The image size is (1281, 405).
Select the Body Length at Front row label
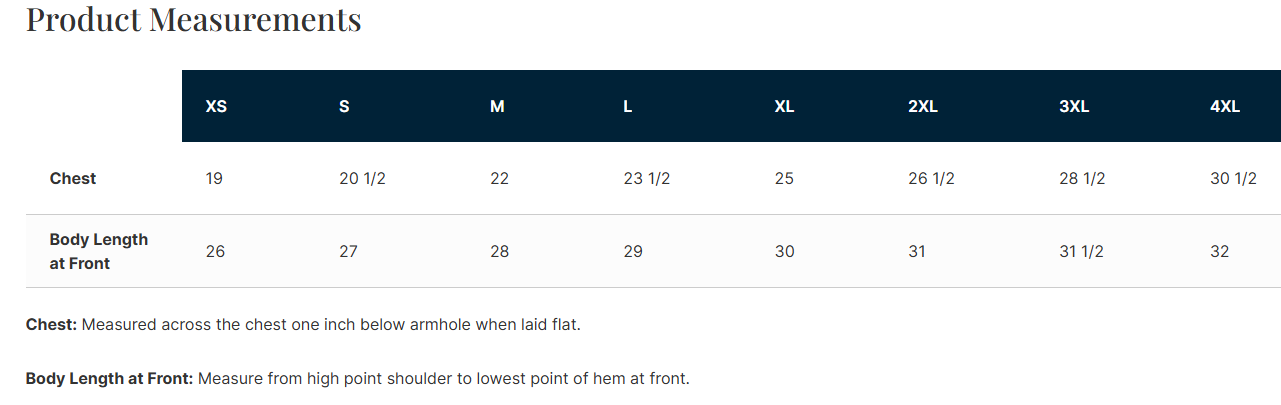(98, 251)
